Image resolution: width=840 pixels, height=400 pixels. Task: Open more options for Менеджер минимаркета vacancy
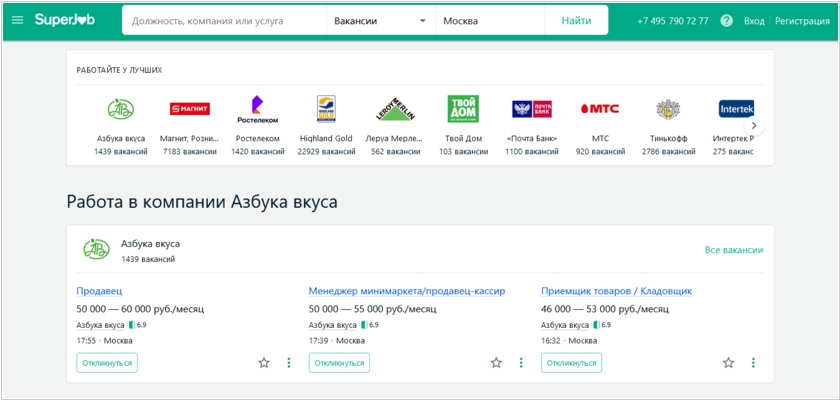click(521, 363)
